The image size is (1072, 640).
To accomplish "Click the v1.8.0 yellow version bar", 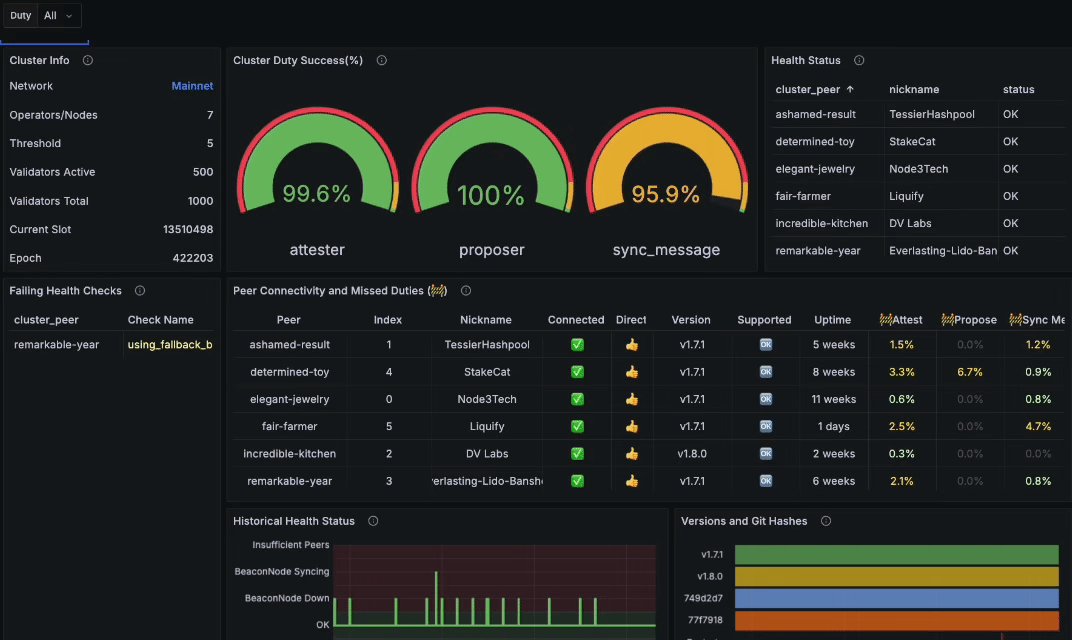I will [896, 576].
